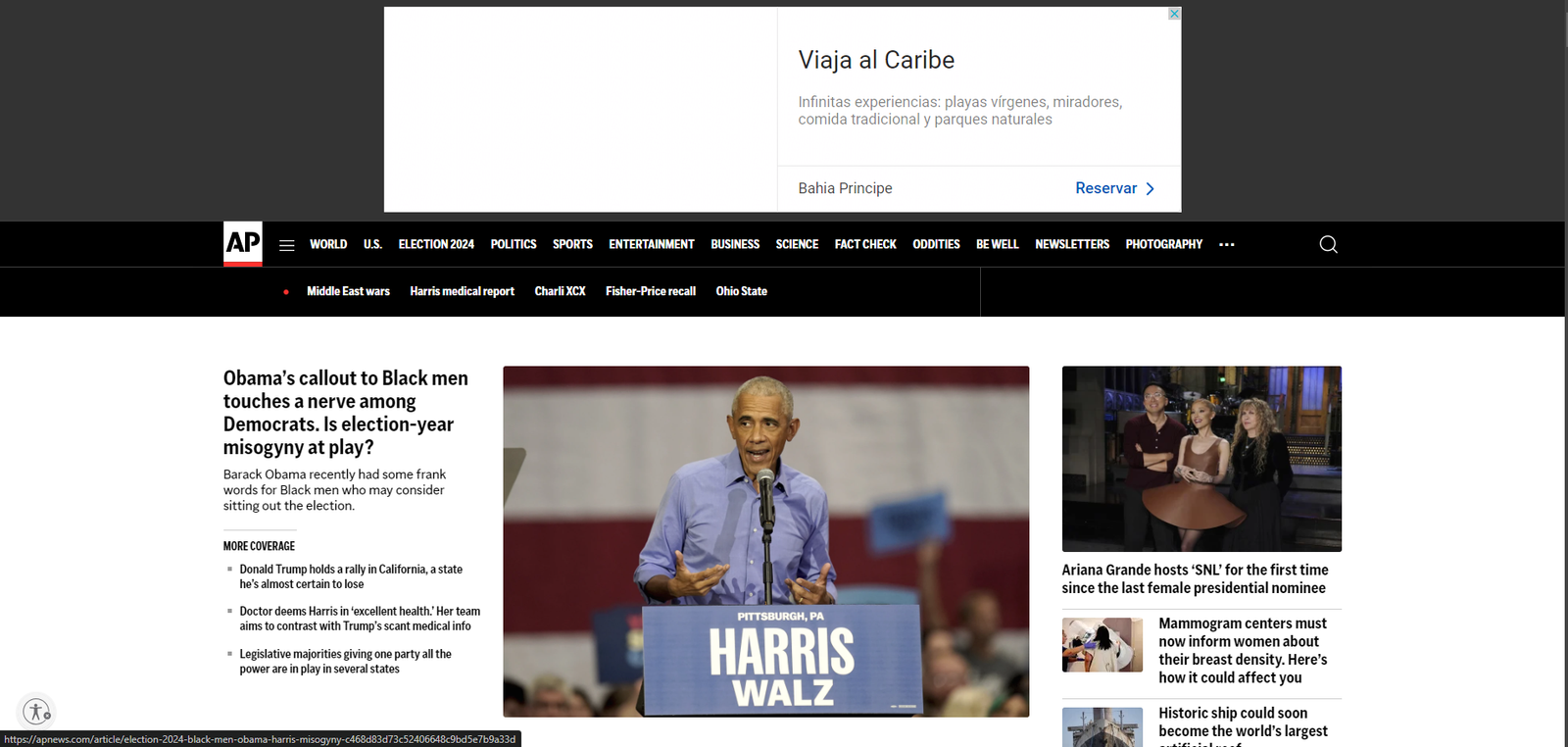Open the search magnifier icon
Screen dimensions: 1568x747
tap(1328, 244)
